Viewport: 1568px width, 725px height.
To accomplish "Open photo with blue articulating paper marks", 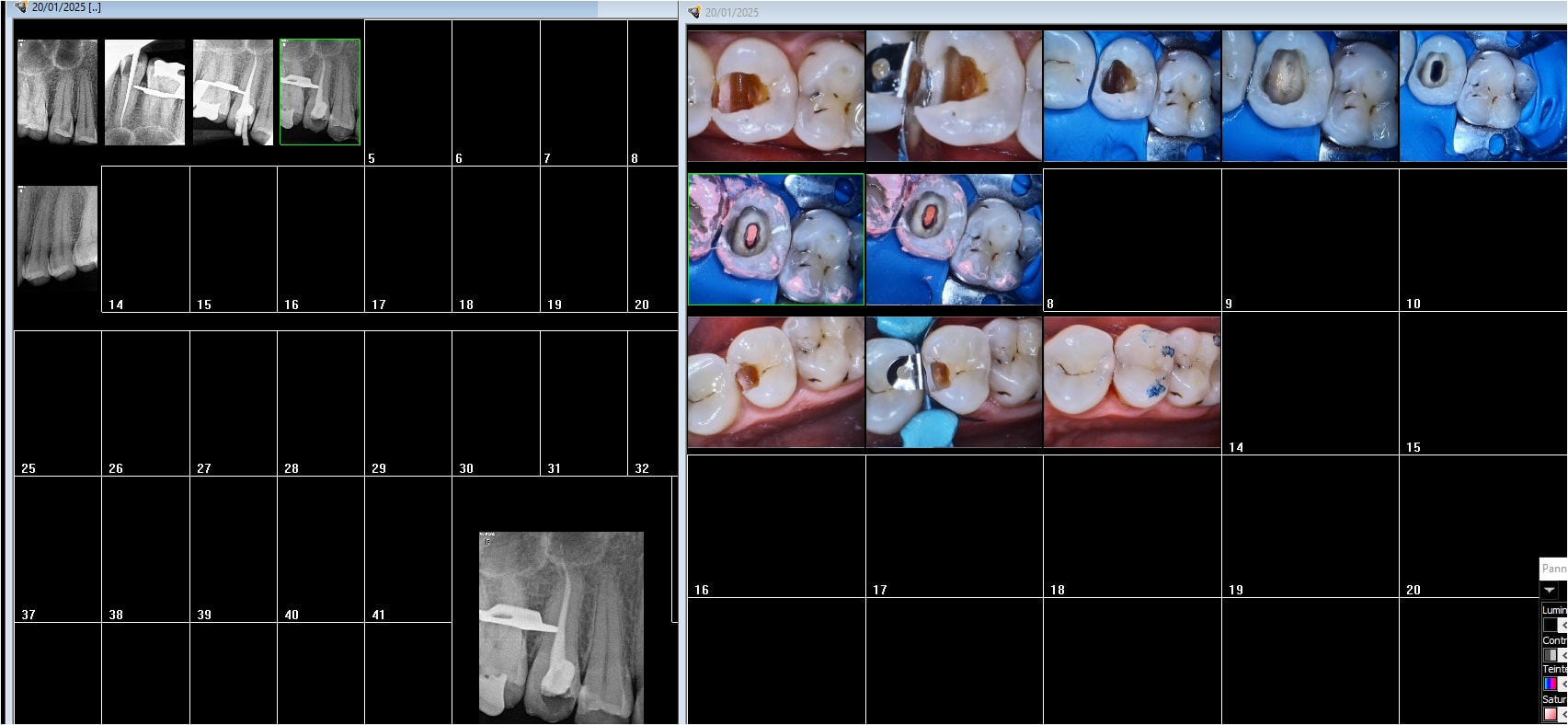I will (1131, 382).
